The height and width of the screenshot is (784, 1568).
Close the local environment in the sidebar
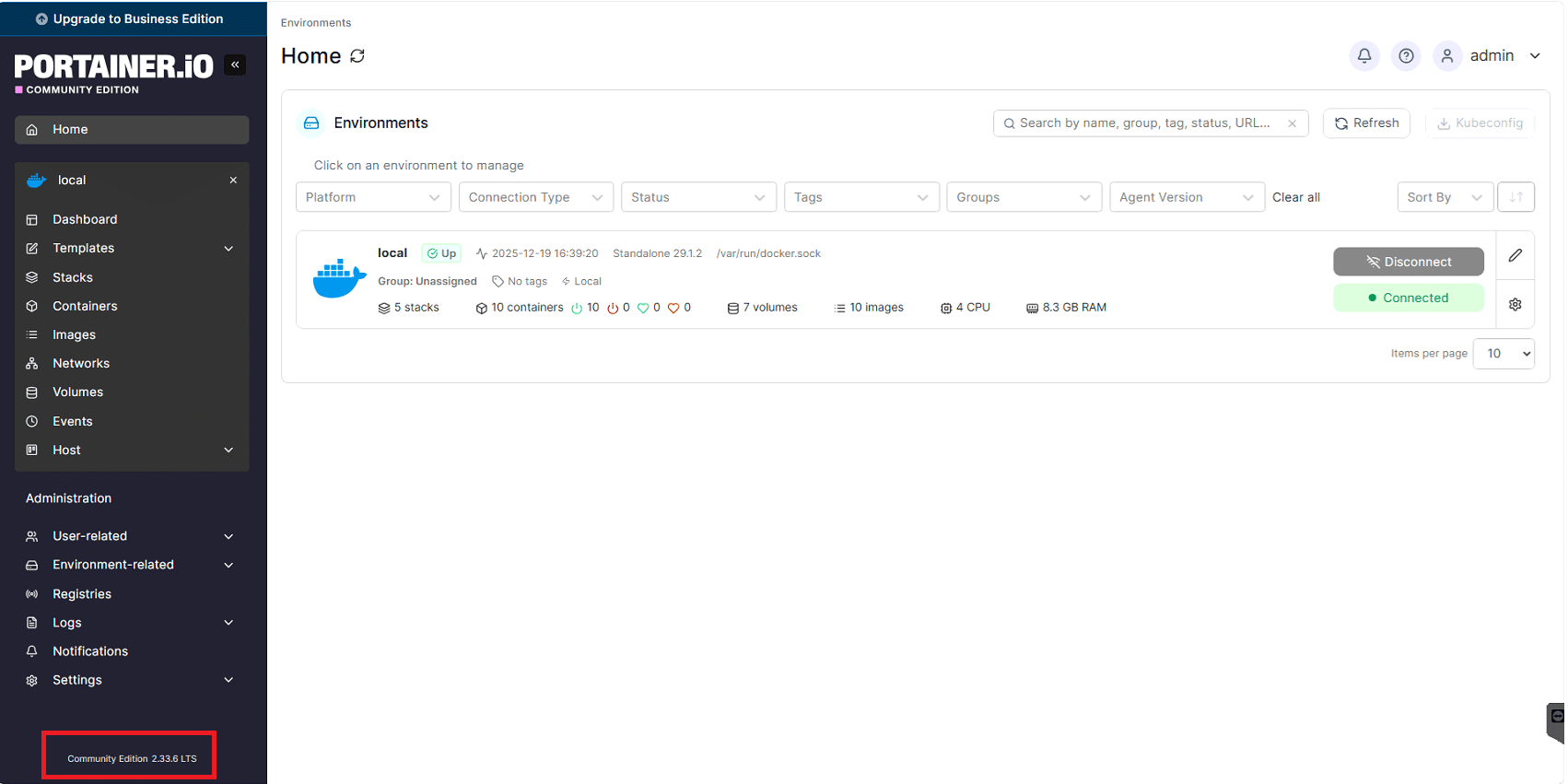click(x=233, y=181)
